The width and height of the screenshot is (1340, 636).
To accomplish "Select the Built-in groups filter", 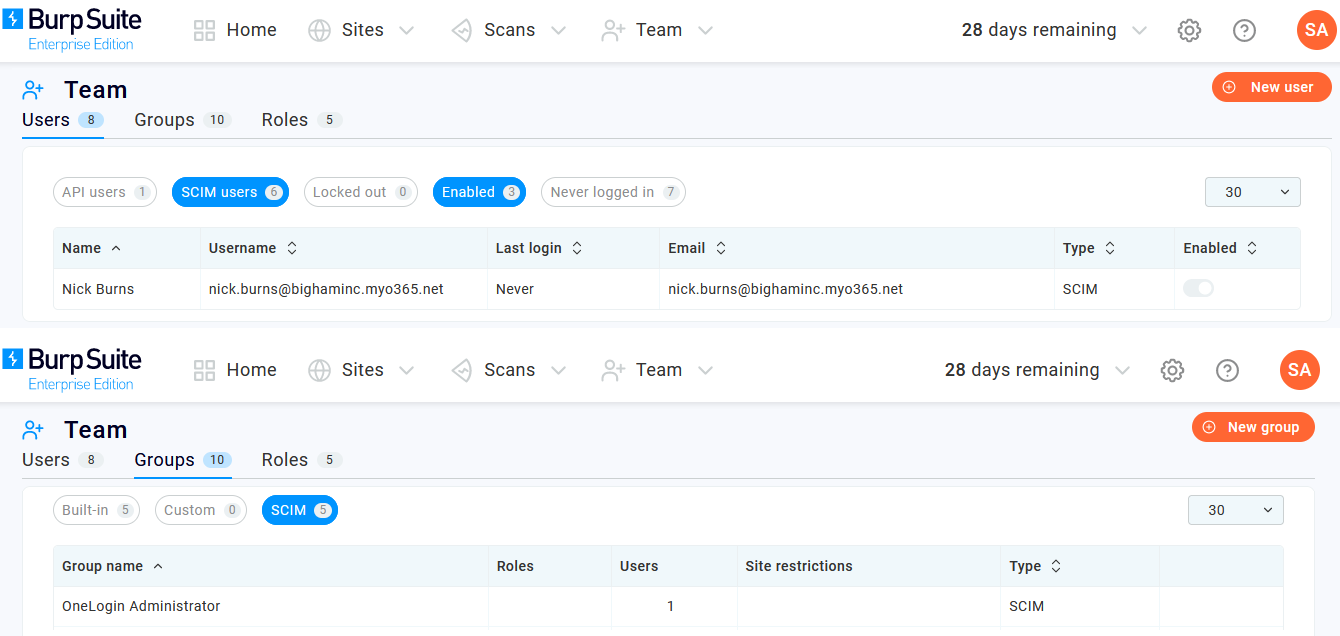I will [x=97, y=510].
